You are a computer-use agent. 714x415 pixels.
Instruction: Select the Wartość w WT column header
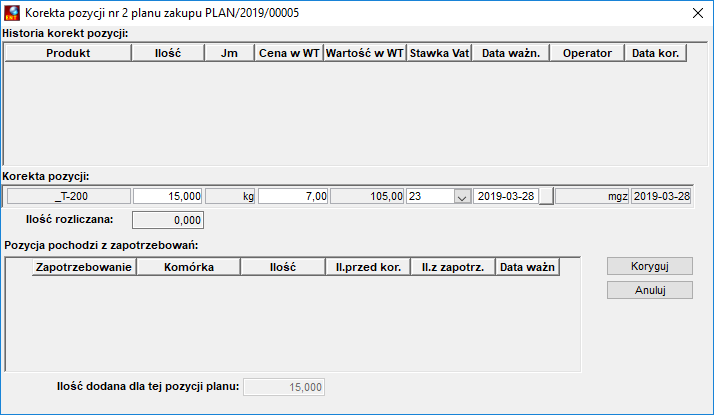pos(365,53)
